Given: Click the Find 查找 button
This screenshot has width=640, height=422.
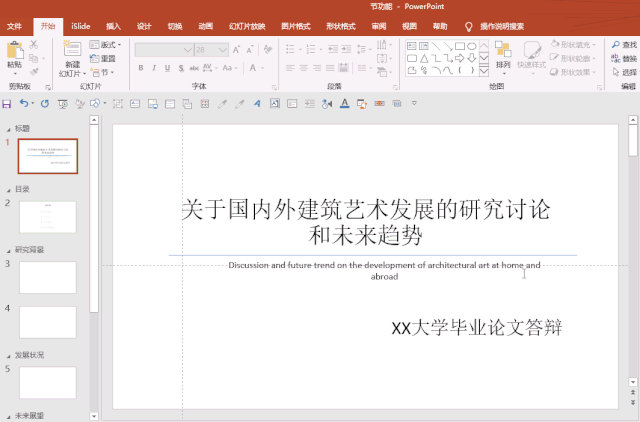Looking at the screenshot, I should (624, 44).
